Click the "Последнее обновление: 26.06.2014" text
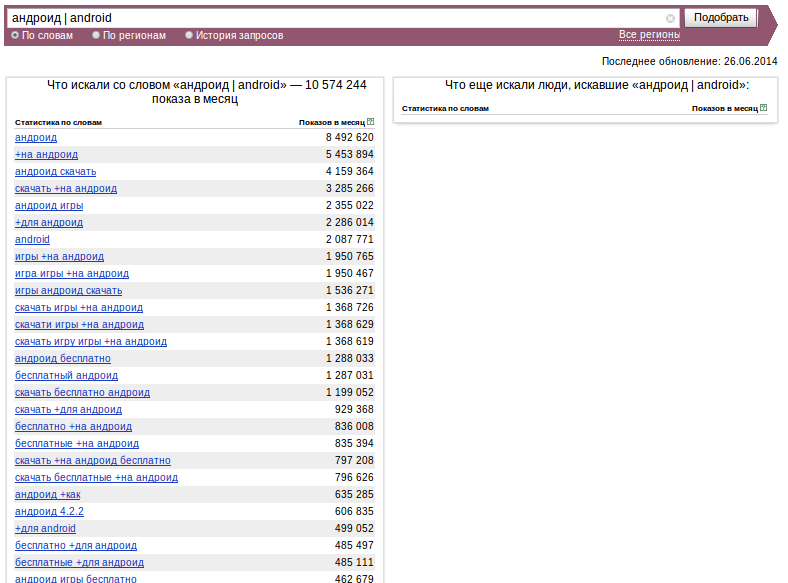 coord(690,61)
